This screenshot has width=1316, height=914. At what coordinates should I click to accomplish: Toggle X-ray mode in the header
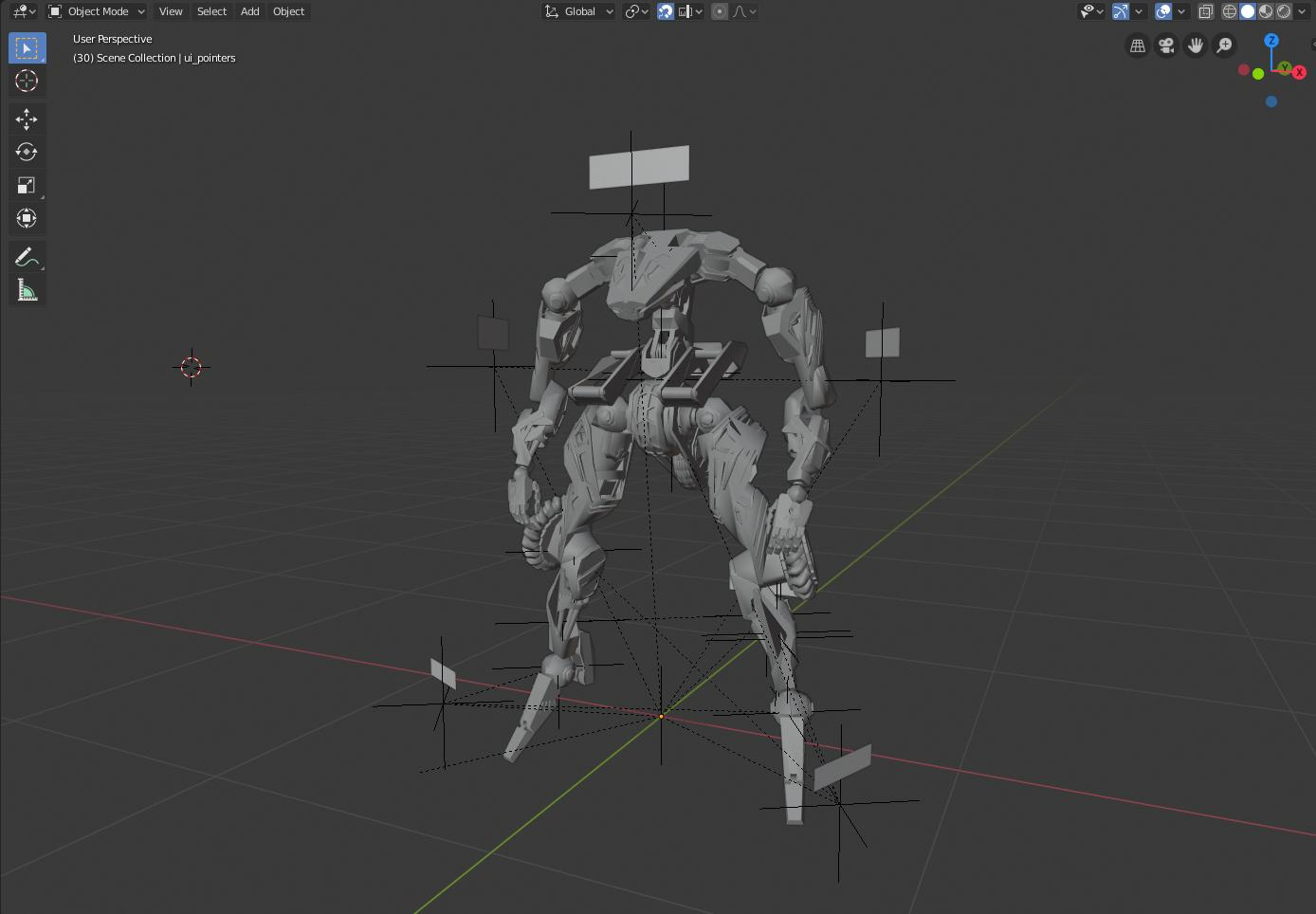coord(1206,11)
